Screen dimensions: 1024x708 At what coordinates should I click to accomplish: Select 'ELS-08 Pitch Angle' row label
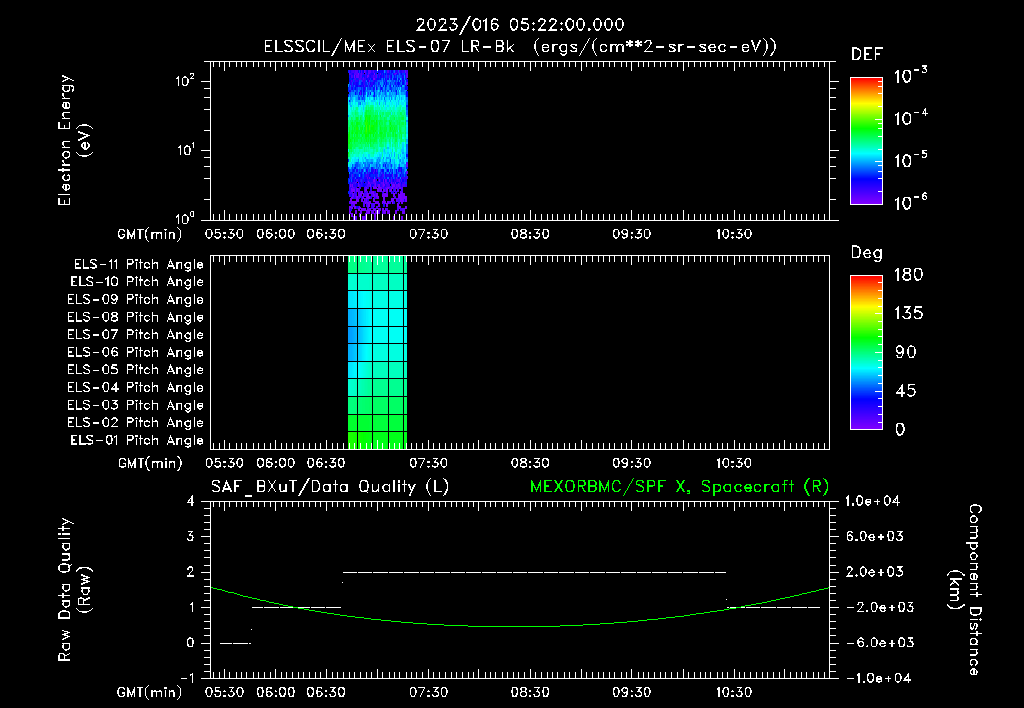[135, 317]
